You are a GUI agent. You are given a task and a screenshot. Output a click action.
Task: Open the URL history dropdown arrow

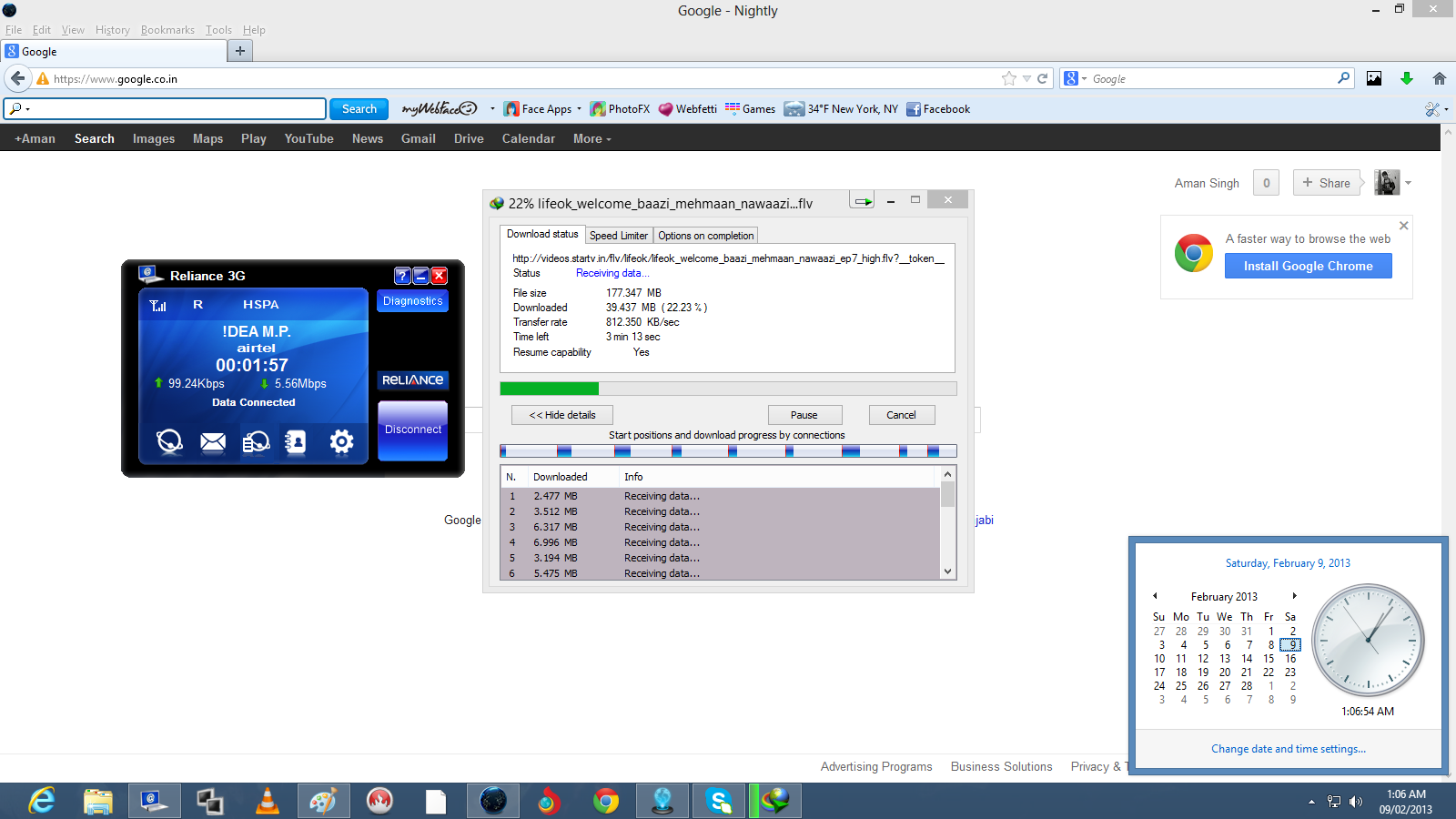click(1026, 79)
